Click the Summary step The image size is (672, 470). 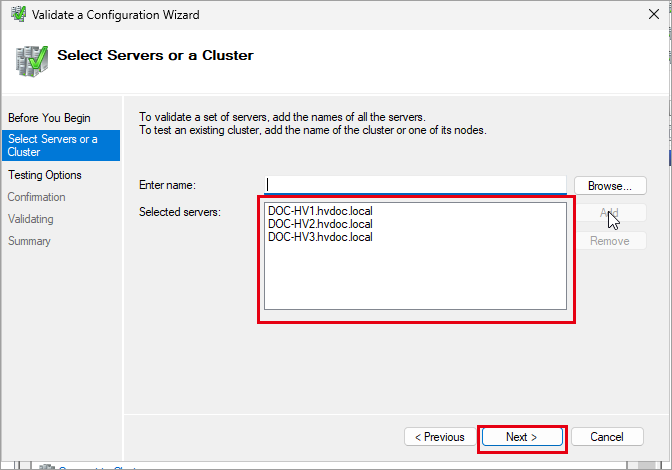(x=29, y=241)
